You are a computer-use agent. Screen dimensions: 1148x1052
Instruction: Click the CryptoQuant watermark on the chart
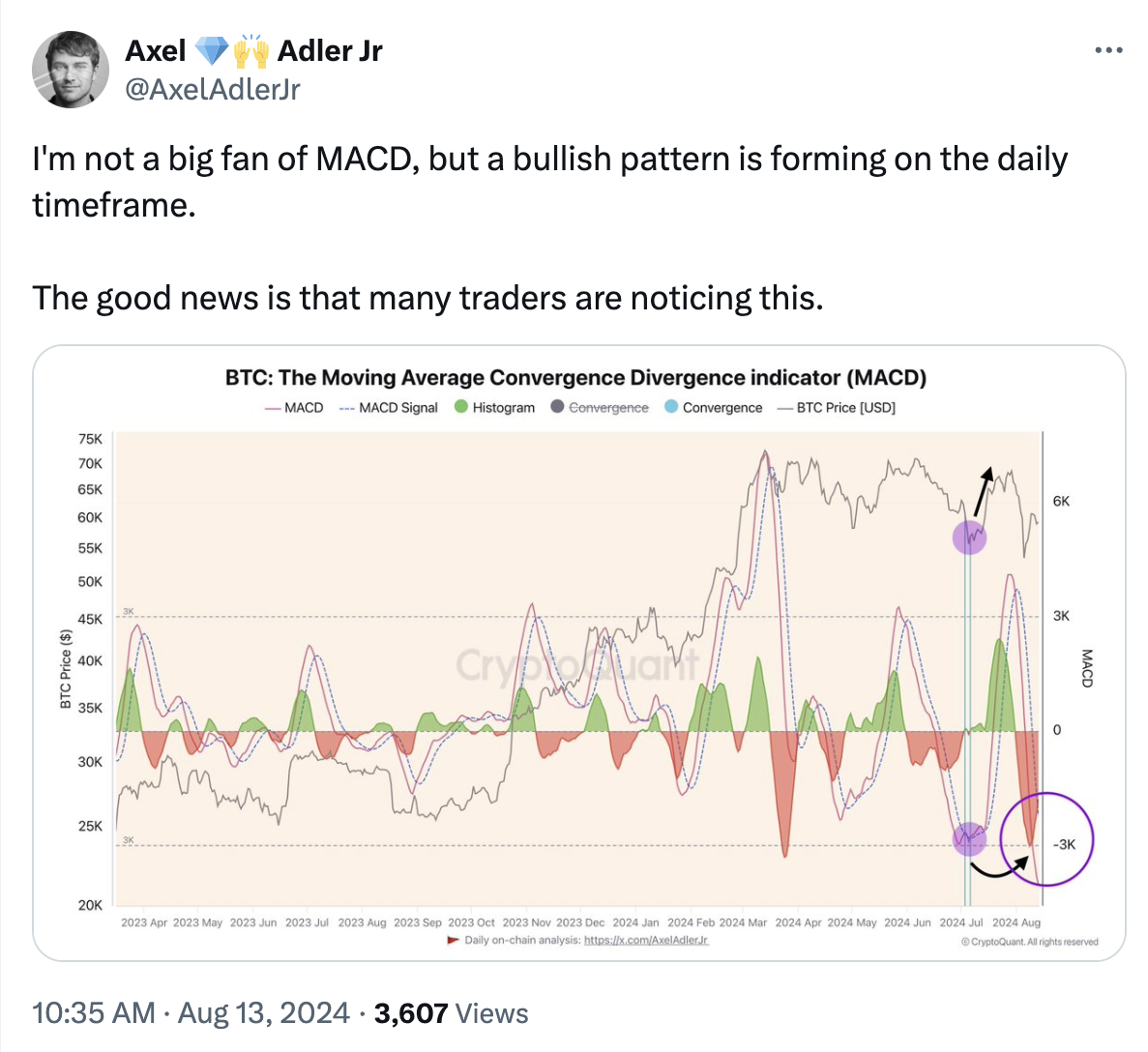576,665
